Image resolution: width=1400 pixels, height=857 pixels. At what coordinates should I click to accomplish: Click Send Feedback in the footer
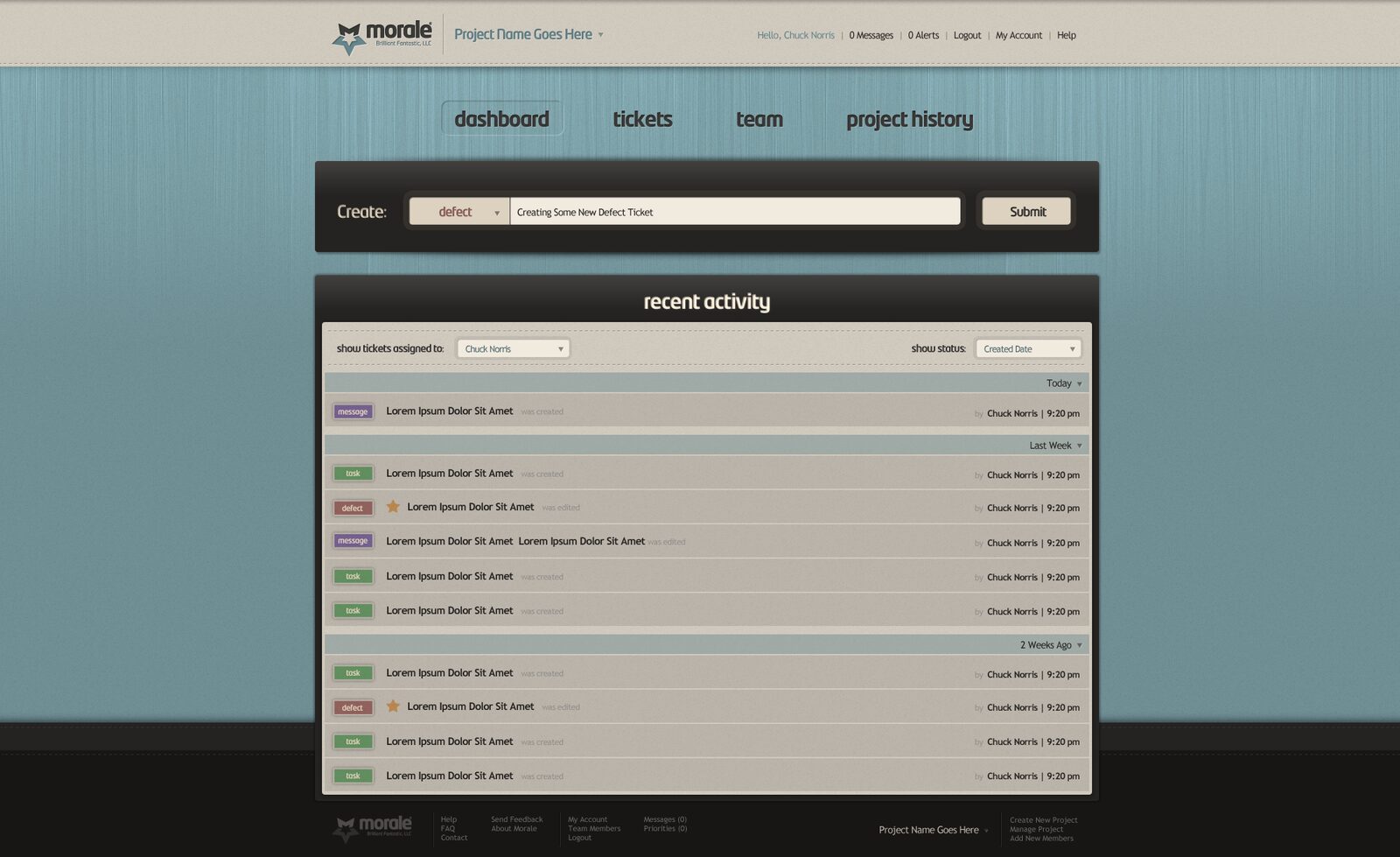pyautogui.click(x=516, y=819)
